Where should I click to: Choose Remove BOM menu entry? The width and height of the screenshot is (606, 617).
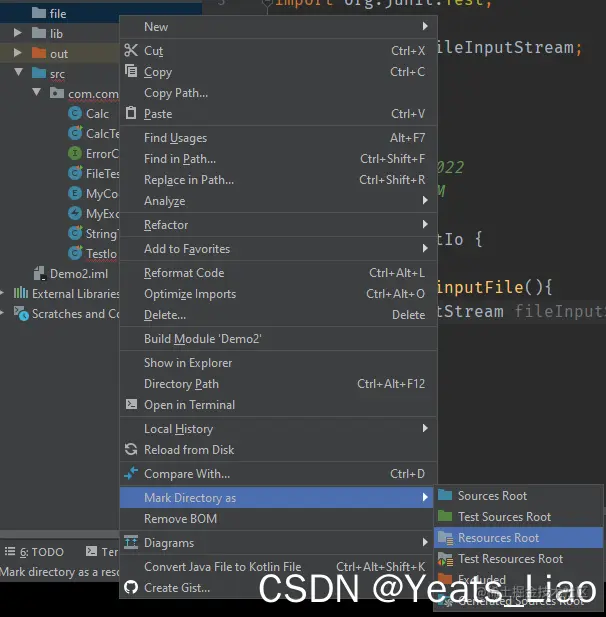[x=278, y=519]
